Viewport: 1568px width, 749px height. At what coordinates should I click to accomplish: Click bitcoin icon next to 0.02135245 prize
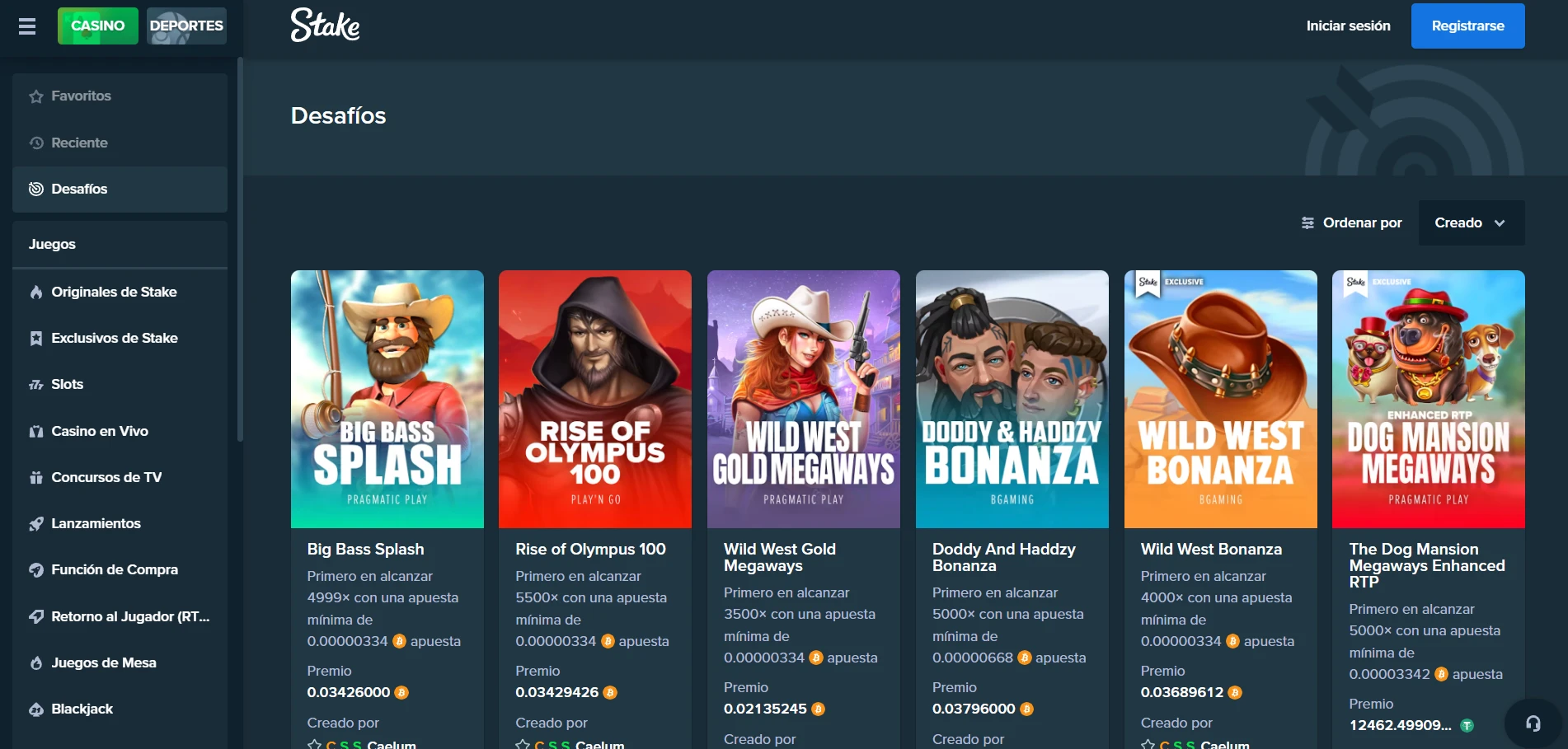pyautogui.click(x=818, y=709)
